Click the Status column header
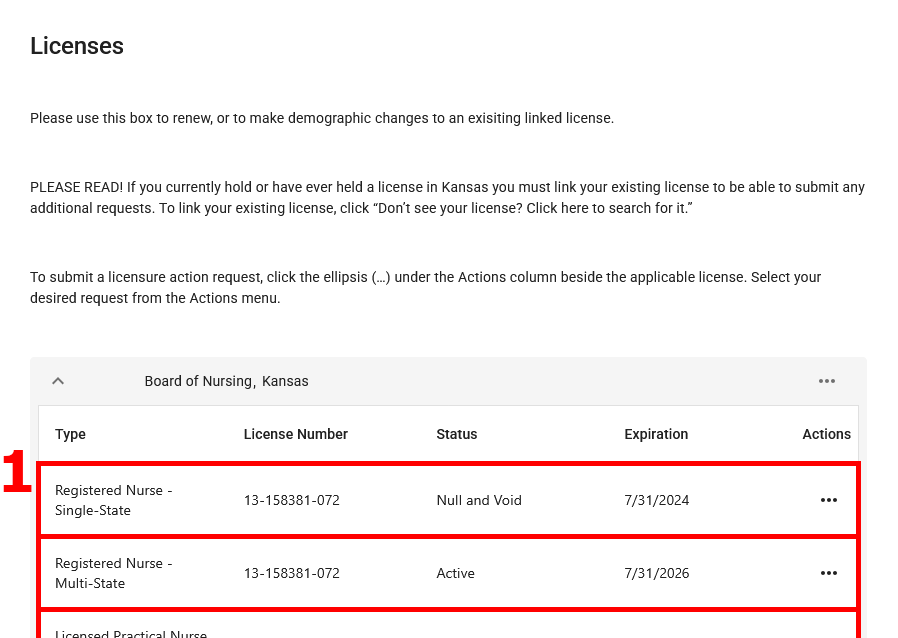 click(x=456, y=434)
